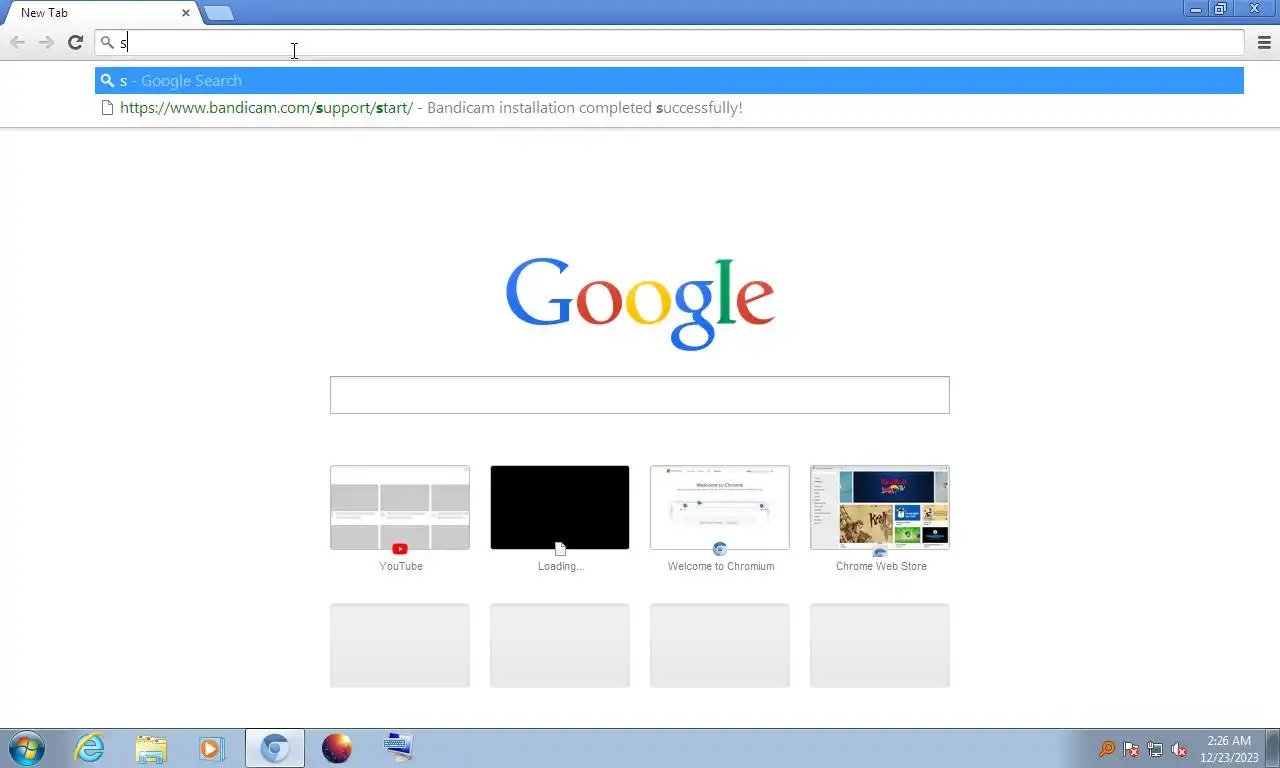Open Windows Media Player from taskbar
This screenshot has height=768, width=1280.
point(211,748)
